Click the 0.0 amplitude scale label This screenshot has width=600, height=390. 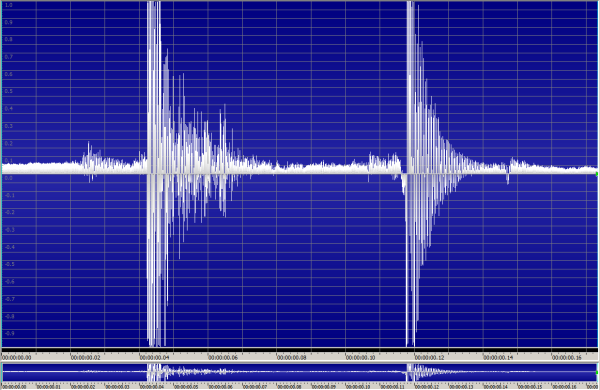click(x=8, y=178)
